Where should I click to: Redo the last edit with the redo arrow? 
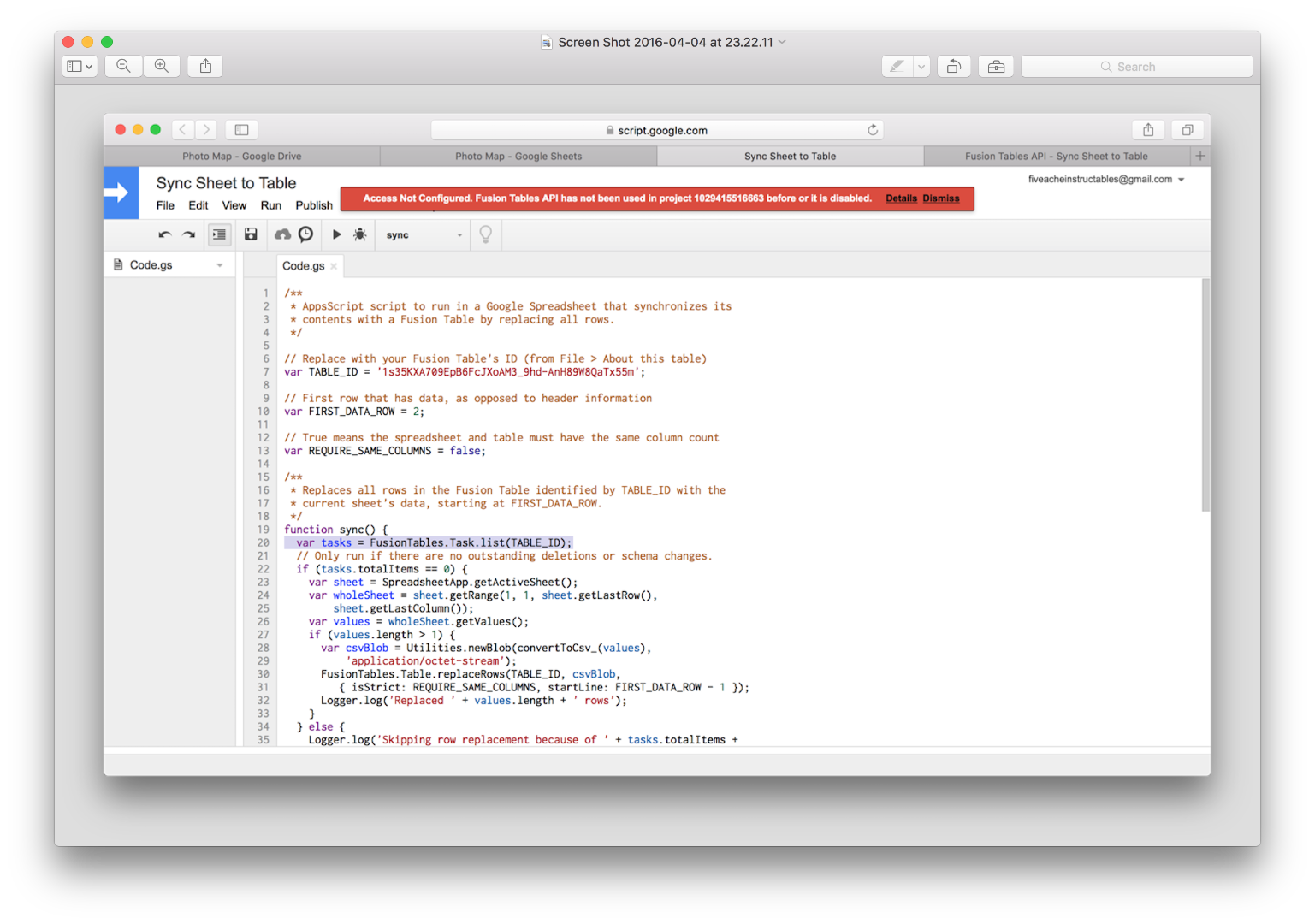188,234
